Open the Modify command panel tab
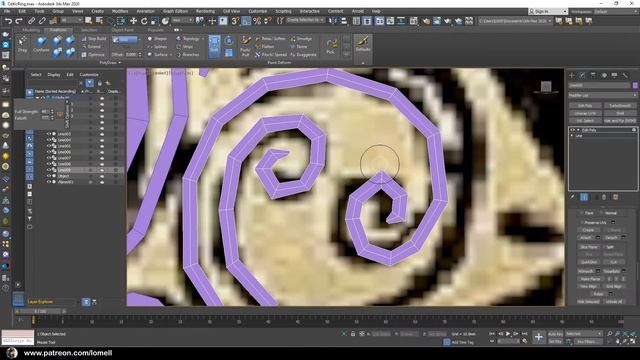This screenshot has width=640, height=360. [x=582, y=76]
